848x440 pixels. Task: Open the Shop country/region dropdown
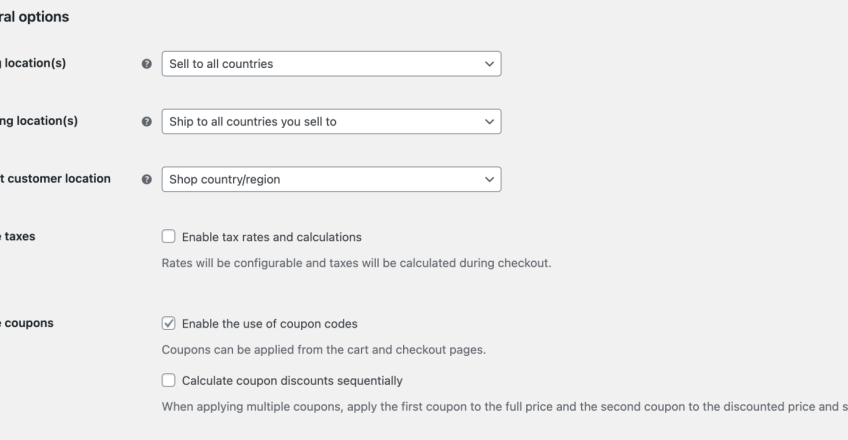pyautogui.click(x=331, y=180)
